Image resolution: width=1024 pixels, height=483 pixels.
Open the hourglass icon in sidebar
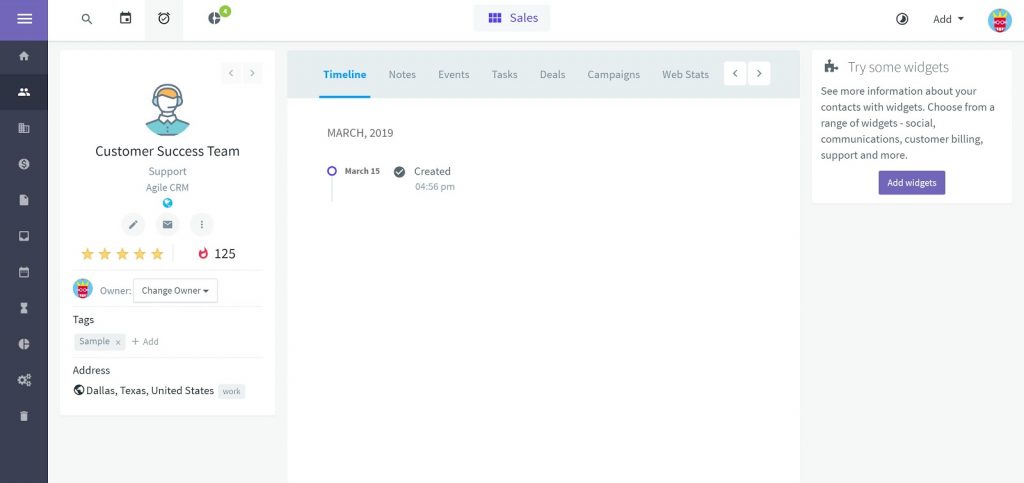[x=24, y=308]
